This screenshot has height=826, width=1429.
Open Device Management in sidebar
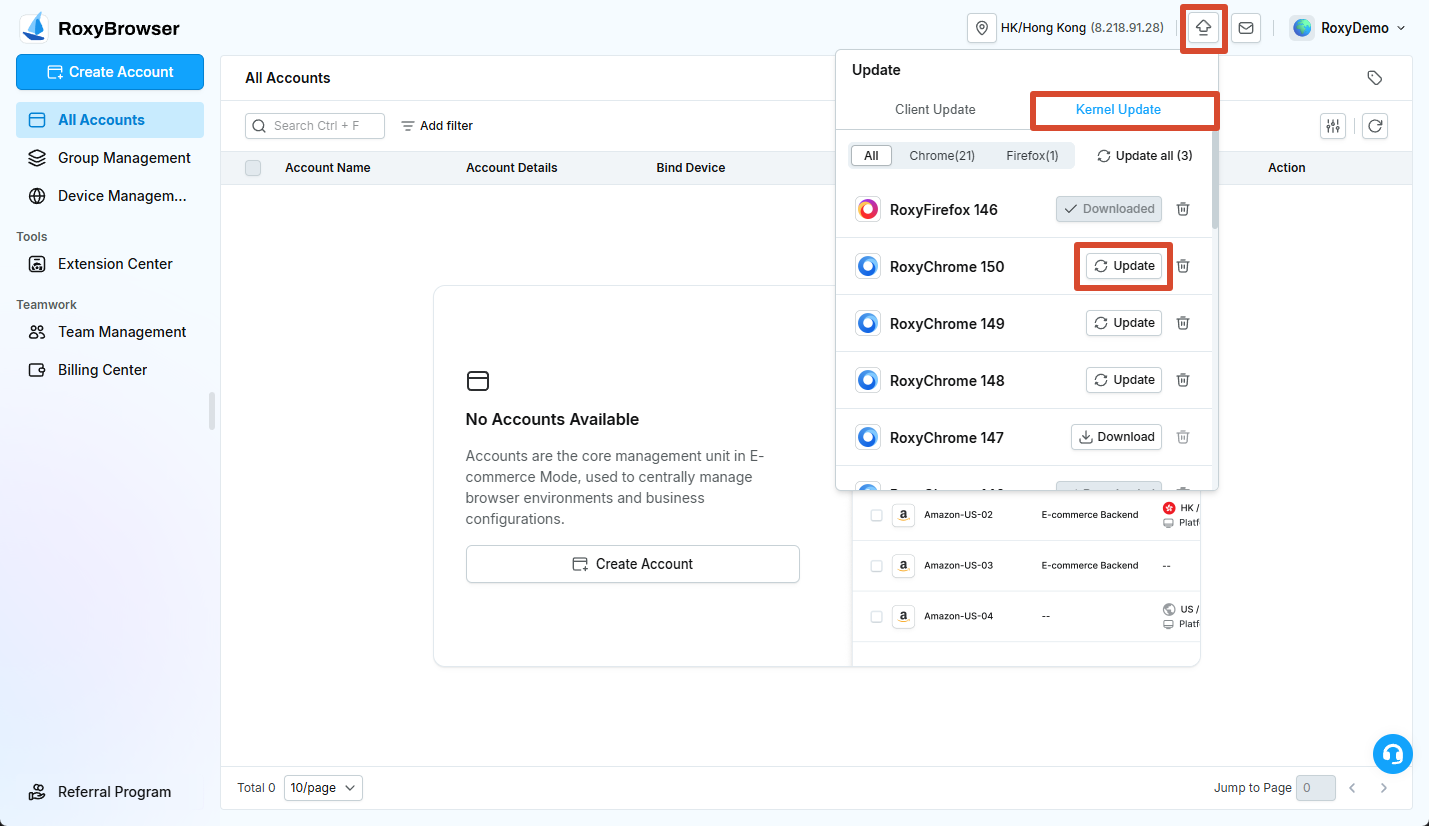point(110,196)
